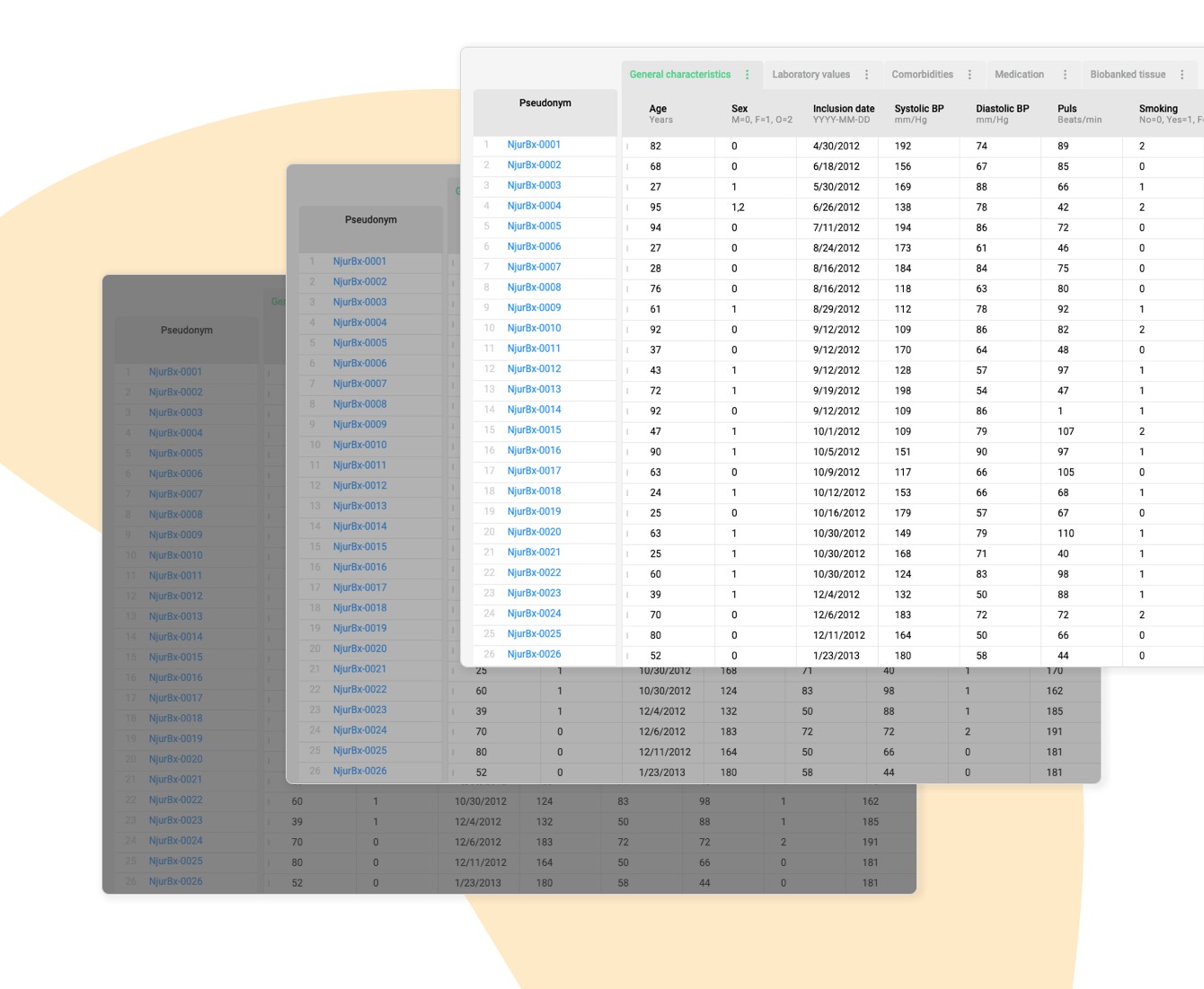Switch to the Laboratory values tab

810,75
